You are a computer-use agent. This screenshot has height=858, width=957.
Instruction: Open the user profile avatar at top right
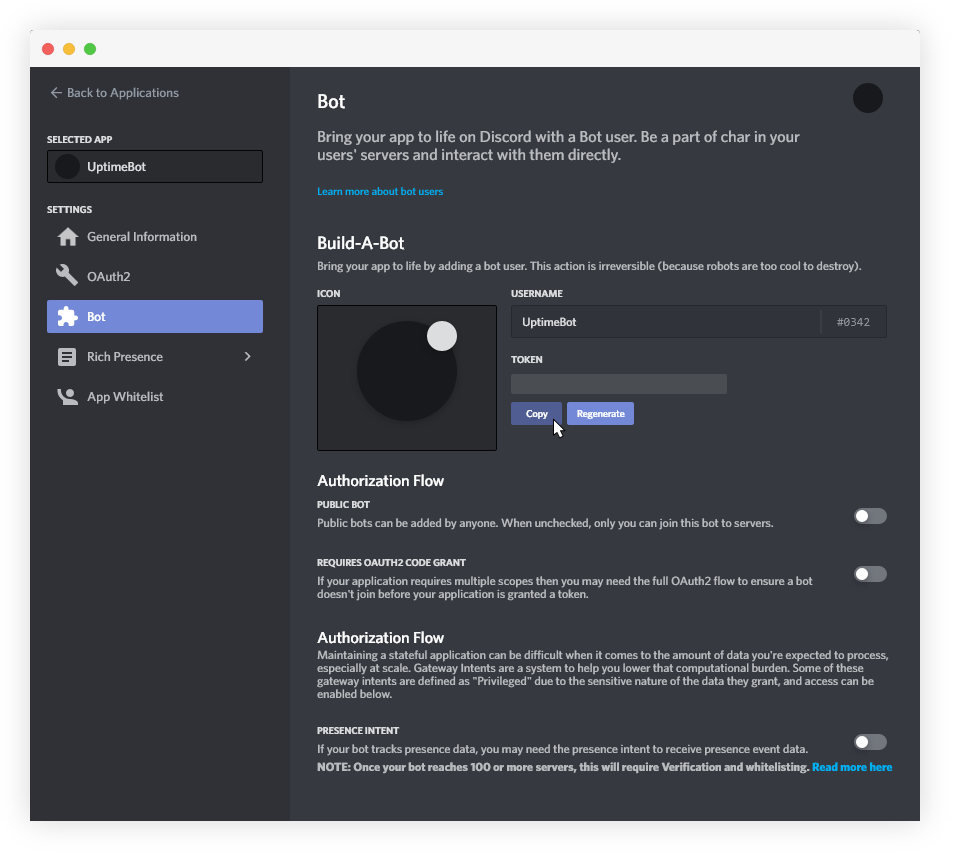(868, 98)
